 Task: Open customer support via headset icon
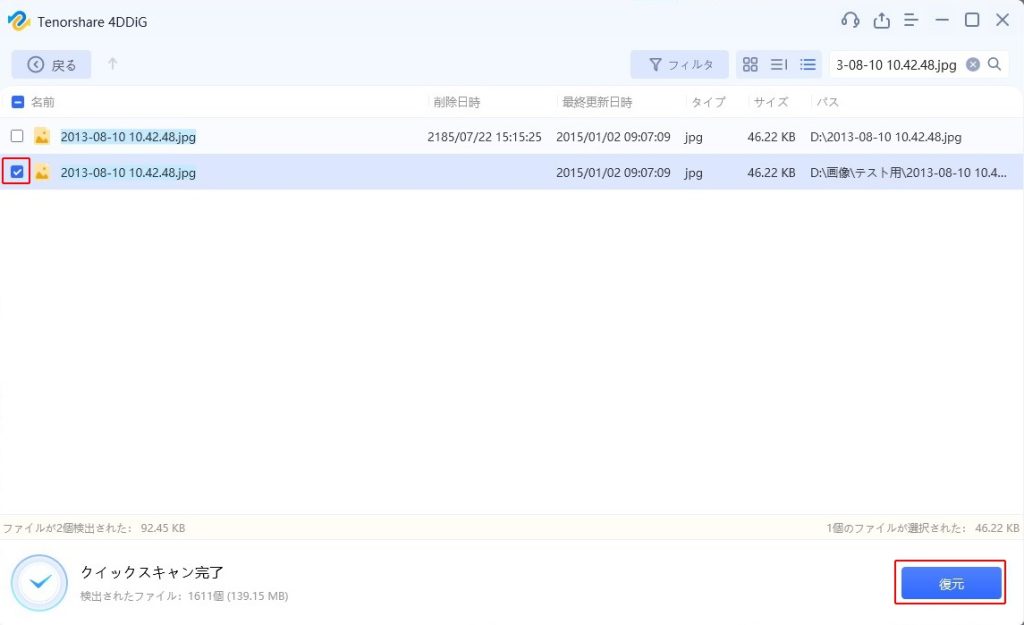(850, 20)
